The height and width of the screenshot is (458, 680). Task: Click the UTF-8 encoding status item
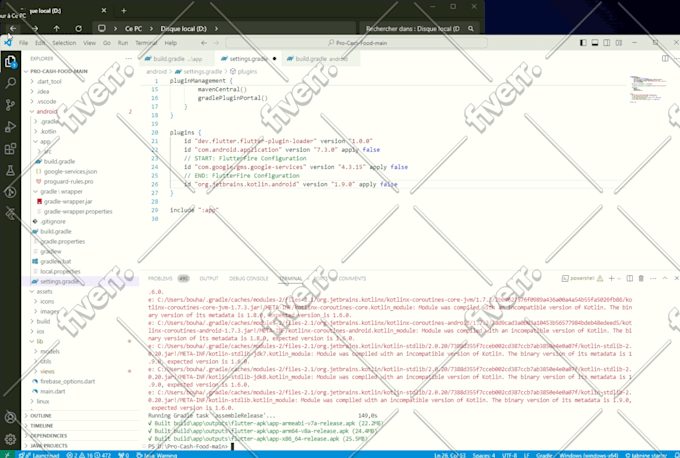click(509, 455)
